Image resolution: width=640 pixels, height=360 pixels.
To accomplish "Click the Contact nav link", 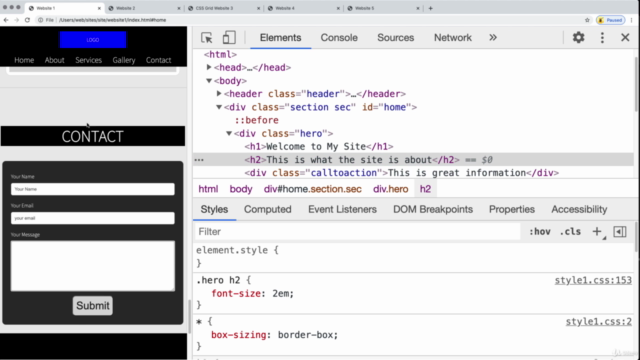I will coord(158,60).
